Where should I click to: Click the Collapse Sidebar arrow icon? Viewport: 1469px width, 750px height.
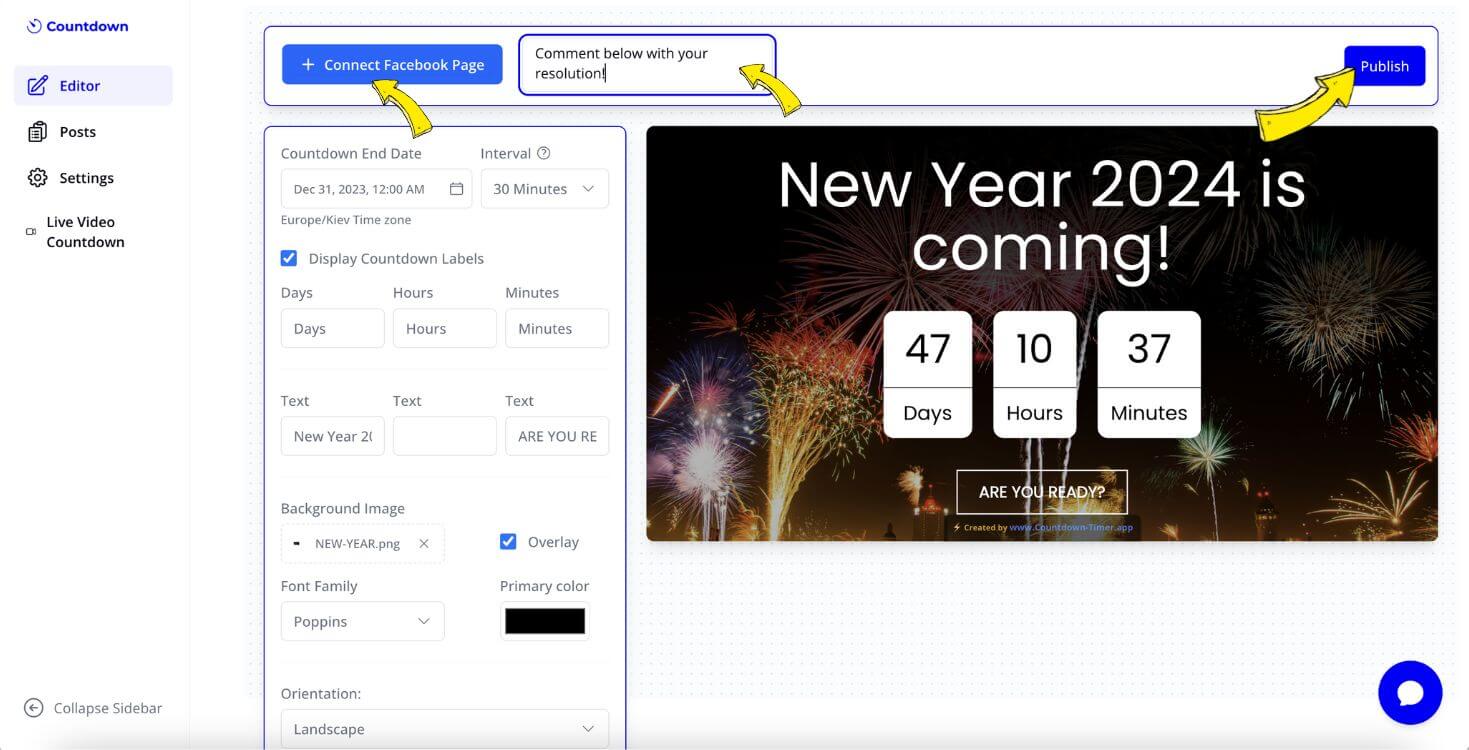pos(33,707)
